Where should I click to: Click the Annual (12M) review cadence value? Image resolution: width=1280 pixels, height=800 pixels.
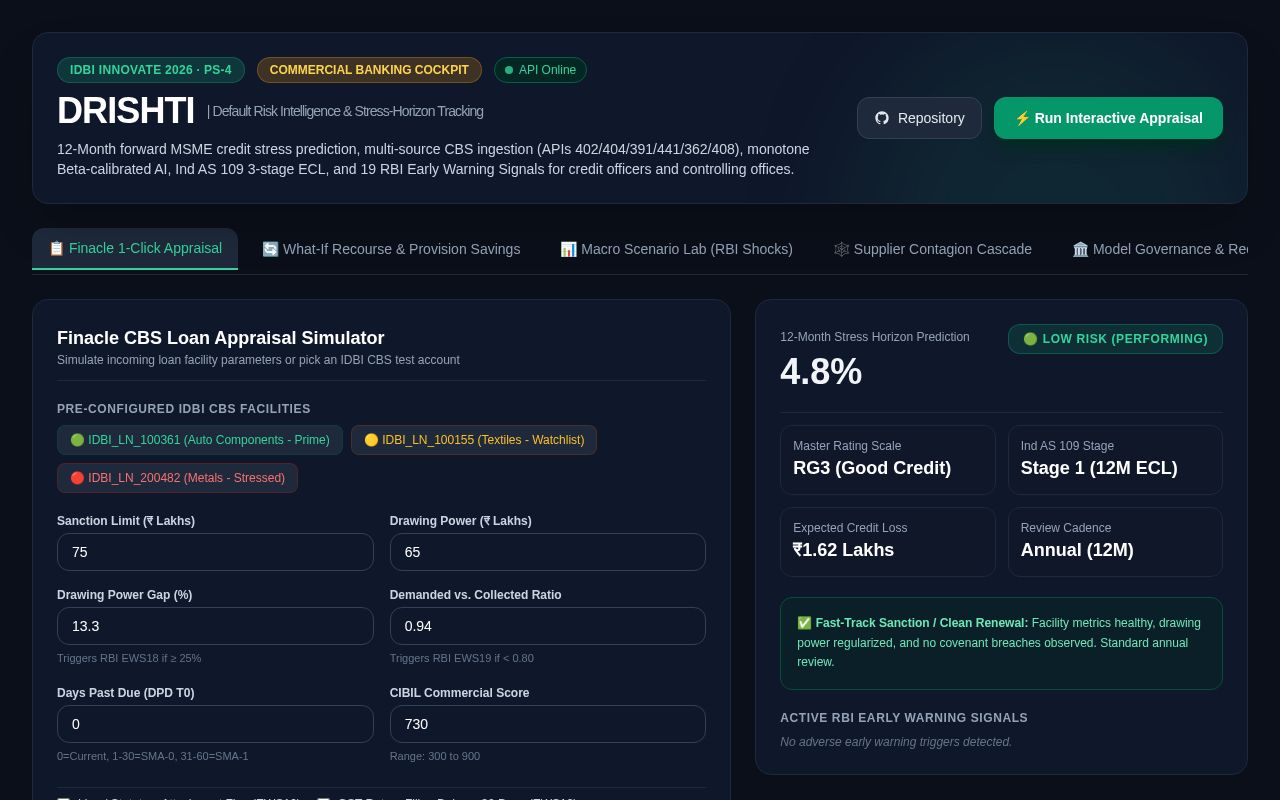(x=1077, y=550)
